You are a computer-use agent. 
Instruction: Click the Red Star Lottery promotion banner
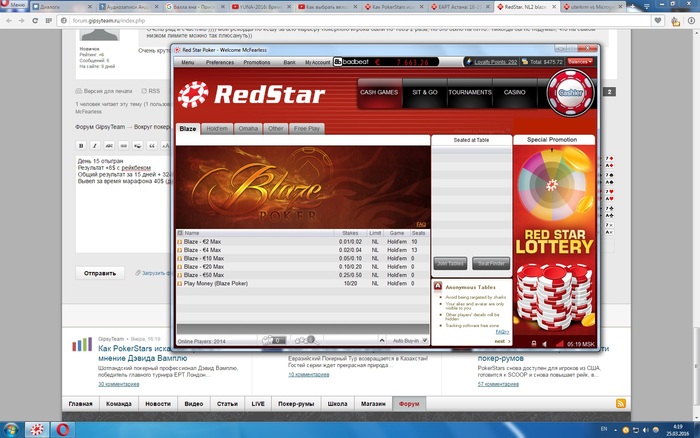click(554, 241)
